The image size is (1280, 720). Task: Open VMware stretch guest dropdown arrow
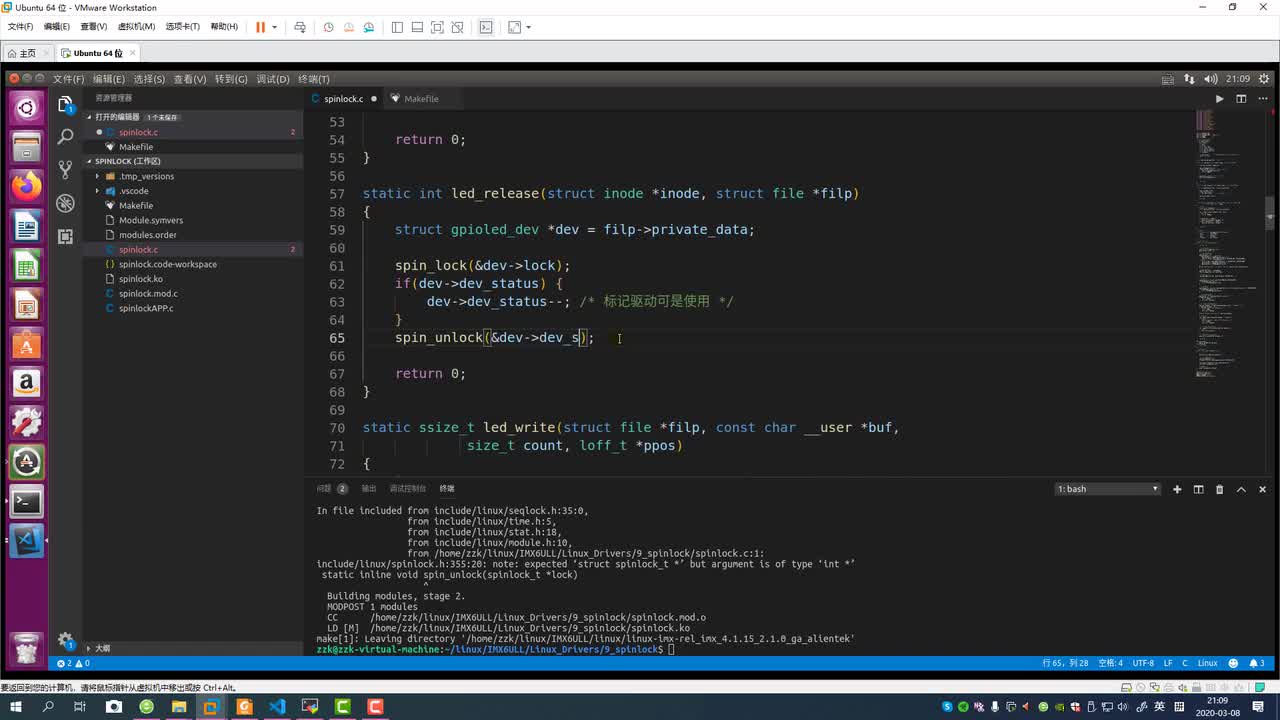coord(529,27)
